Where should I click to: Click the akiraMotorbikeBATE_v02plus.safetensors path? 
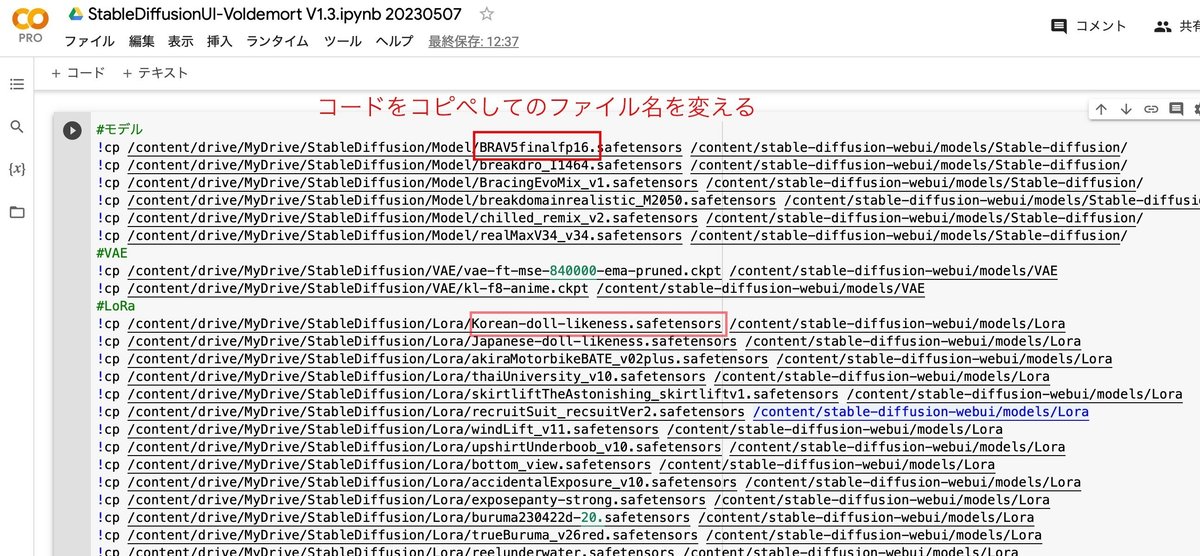tap(448, 359)
